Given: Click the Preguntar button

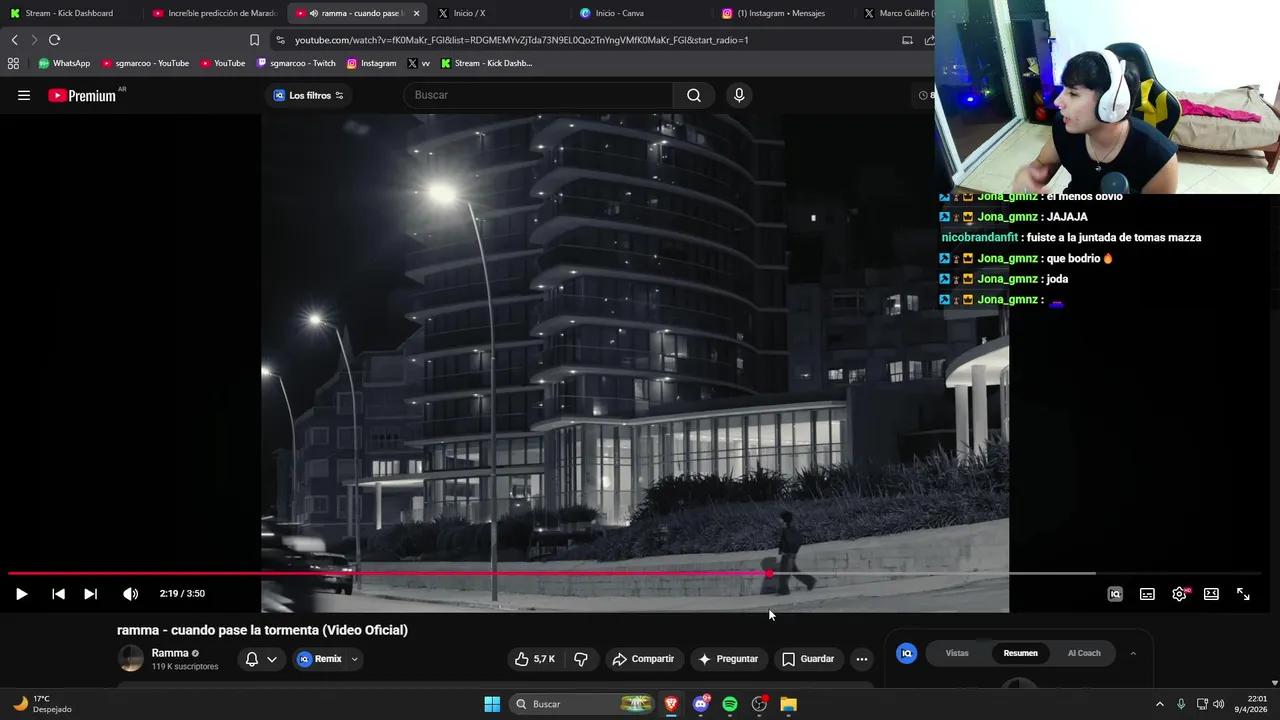Looking at the screenshot, I should [x=728, y=659].
